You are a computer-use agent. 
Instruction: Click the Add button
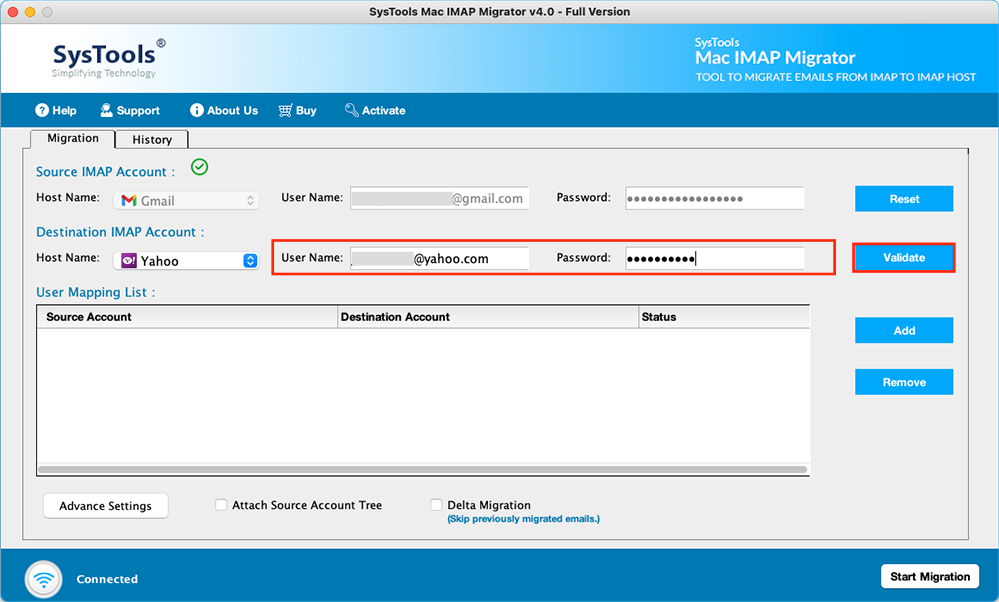pyautogui.click(x=904, y=331)
